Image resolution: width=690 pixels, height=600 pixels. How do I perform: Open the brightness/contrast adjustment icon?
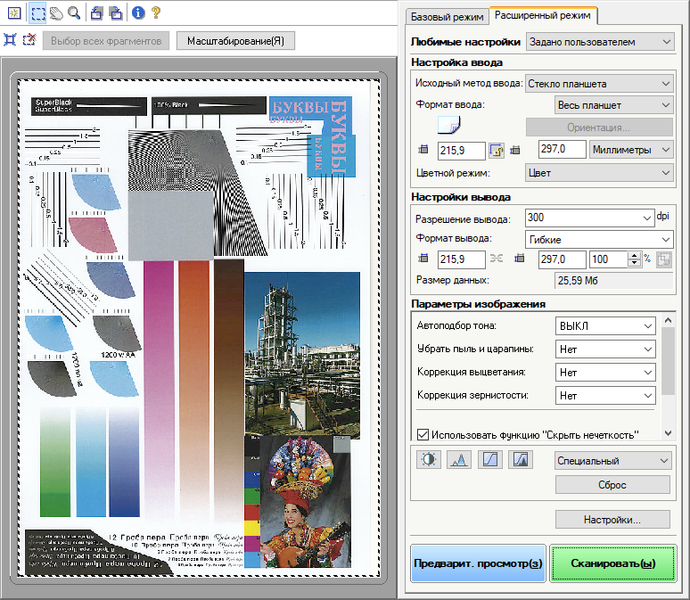pyautogui.click(x=429, y=460)
